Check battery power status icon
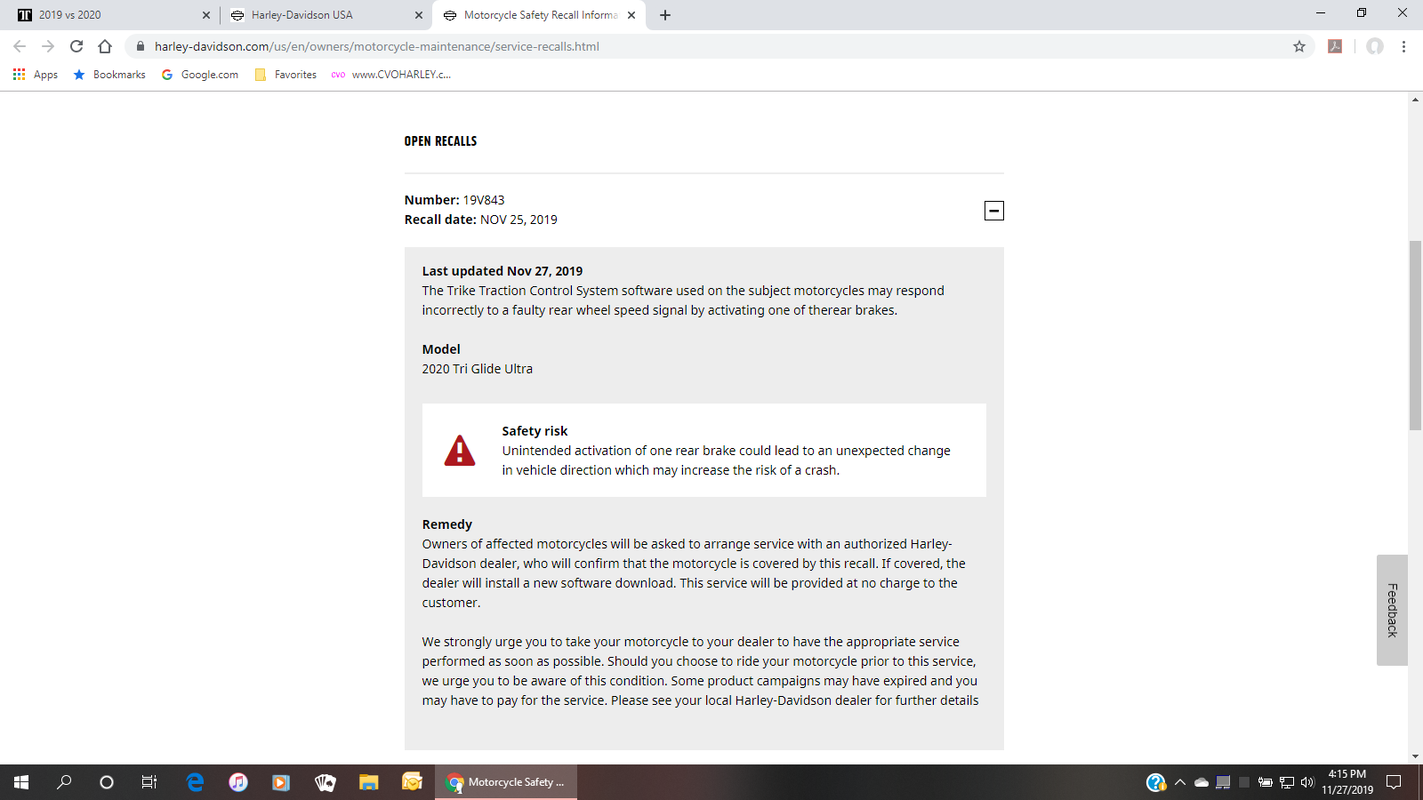The width and height of the screenshot is (1423, 800). (x=1265, y=782)
